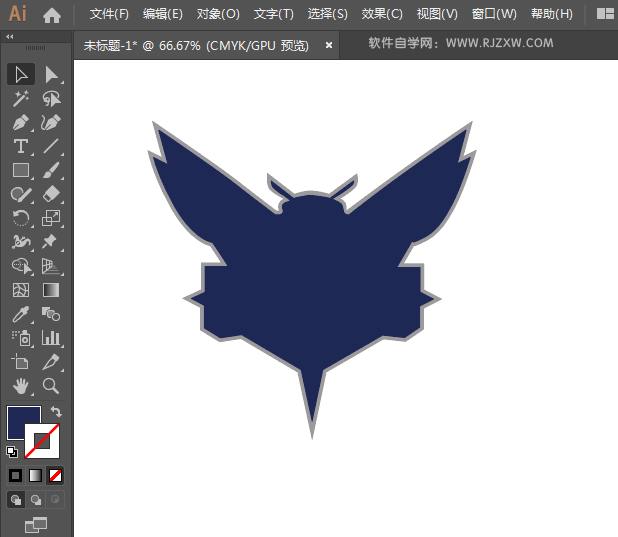Open the 窗口(W) menu
618x537 pixels.
494,14
